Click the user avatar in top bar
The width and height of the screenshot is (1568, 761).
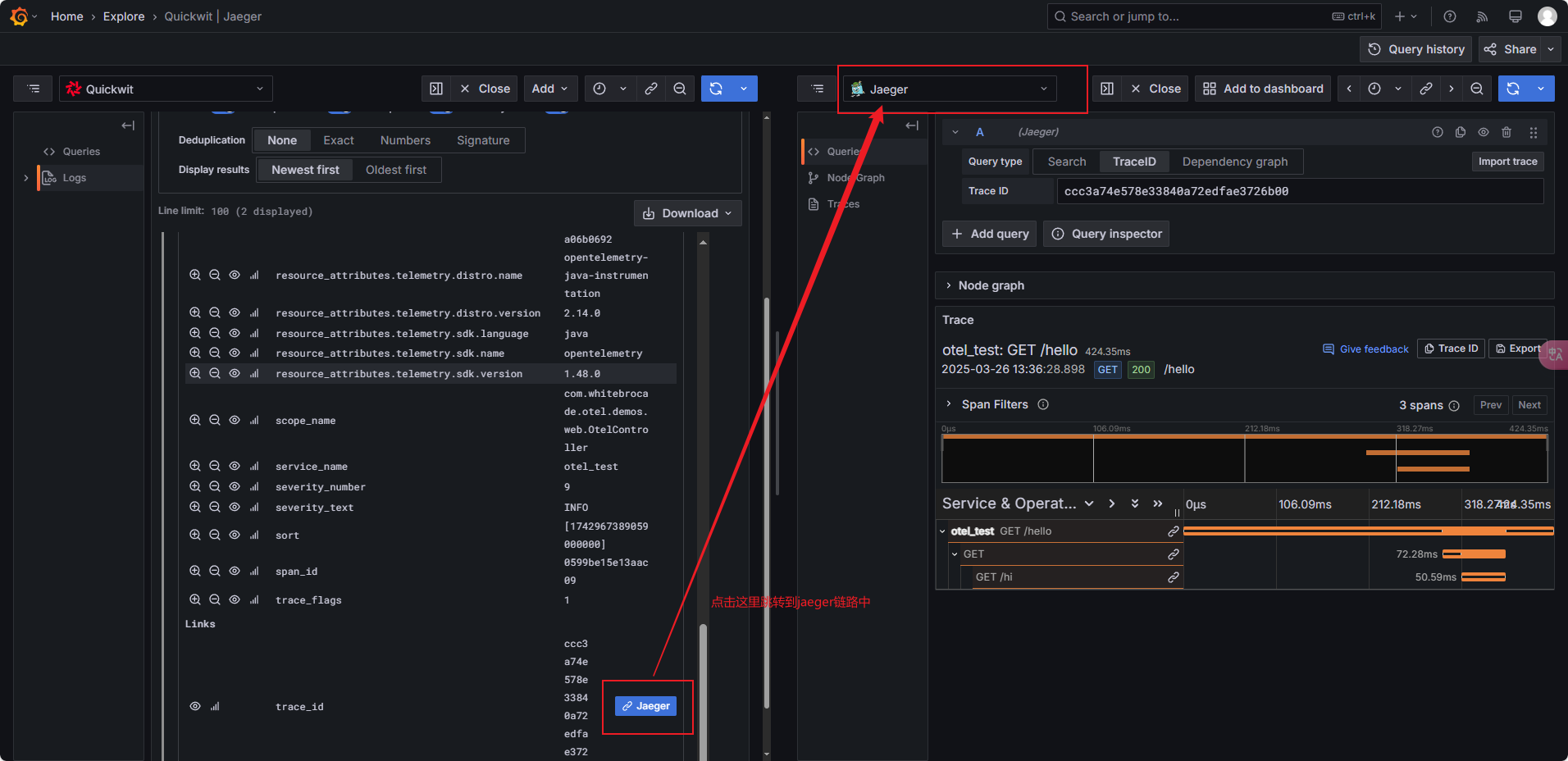tap(1547, 16)
